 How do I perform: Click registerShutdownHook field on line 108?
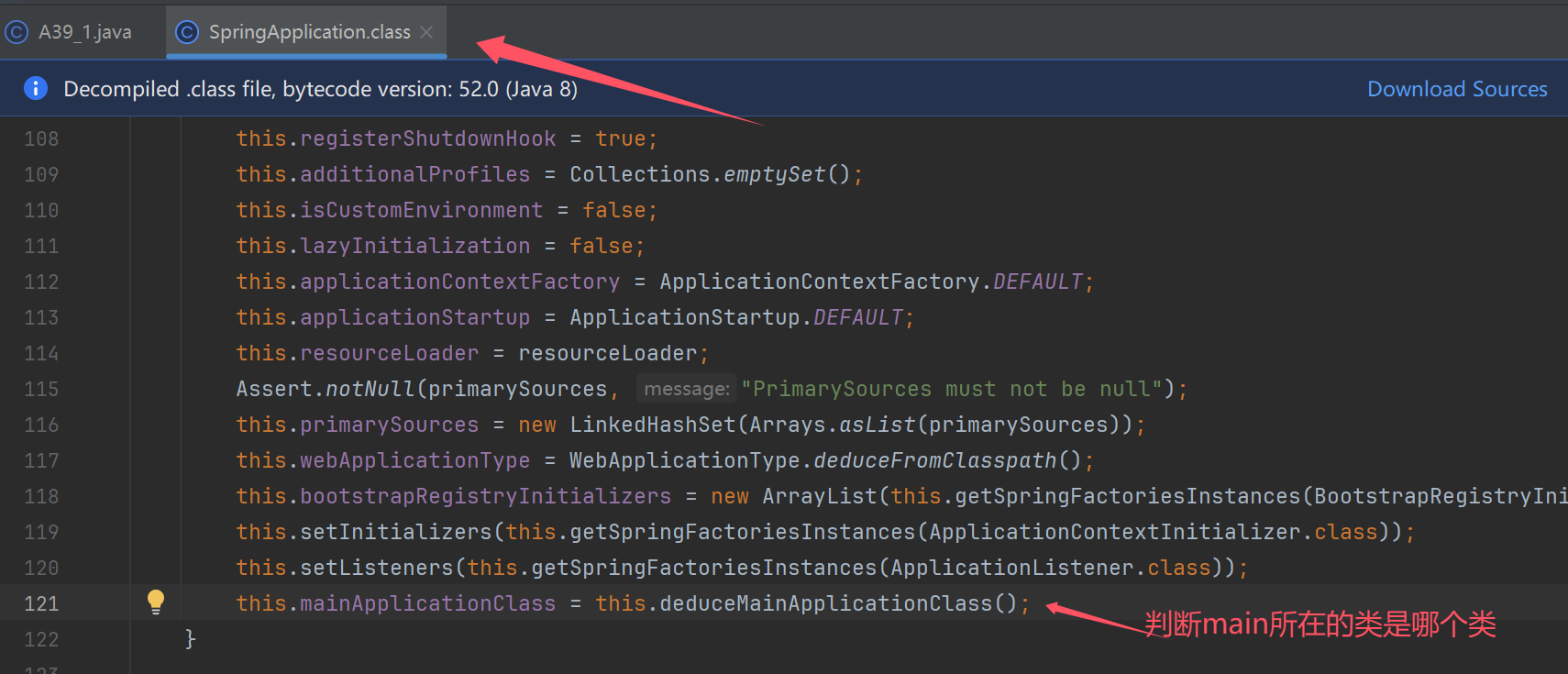[428, 138]
